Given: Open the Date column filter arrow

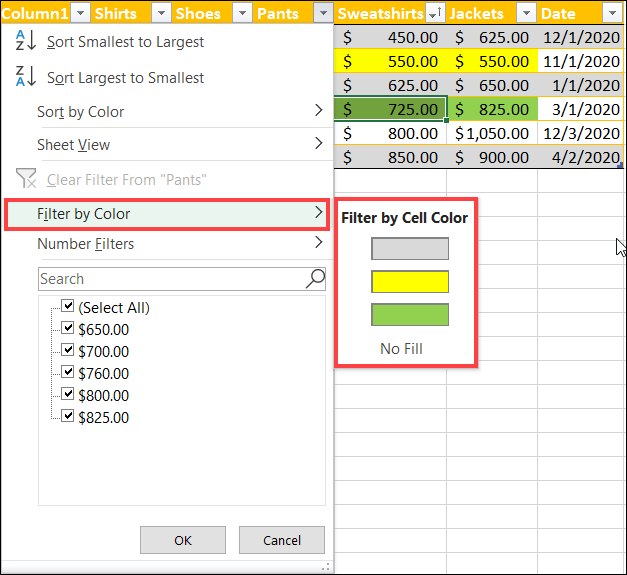Looking at the screenshot, I should point(612,14).
